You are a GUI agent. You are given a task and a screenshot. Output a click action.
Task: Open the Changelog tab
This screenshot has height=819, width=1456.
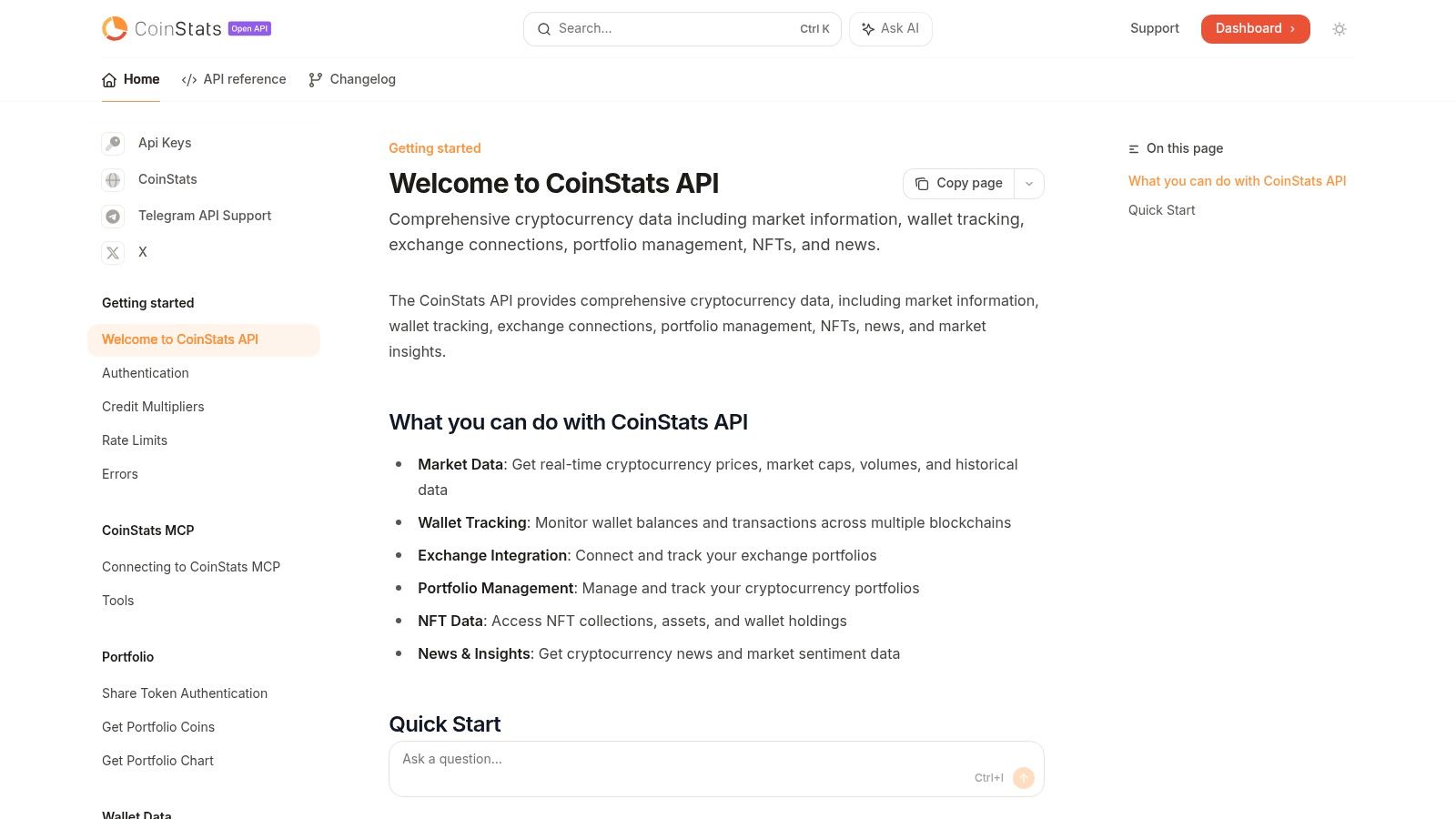[352, 80]
